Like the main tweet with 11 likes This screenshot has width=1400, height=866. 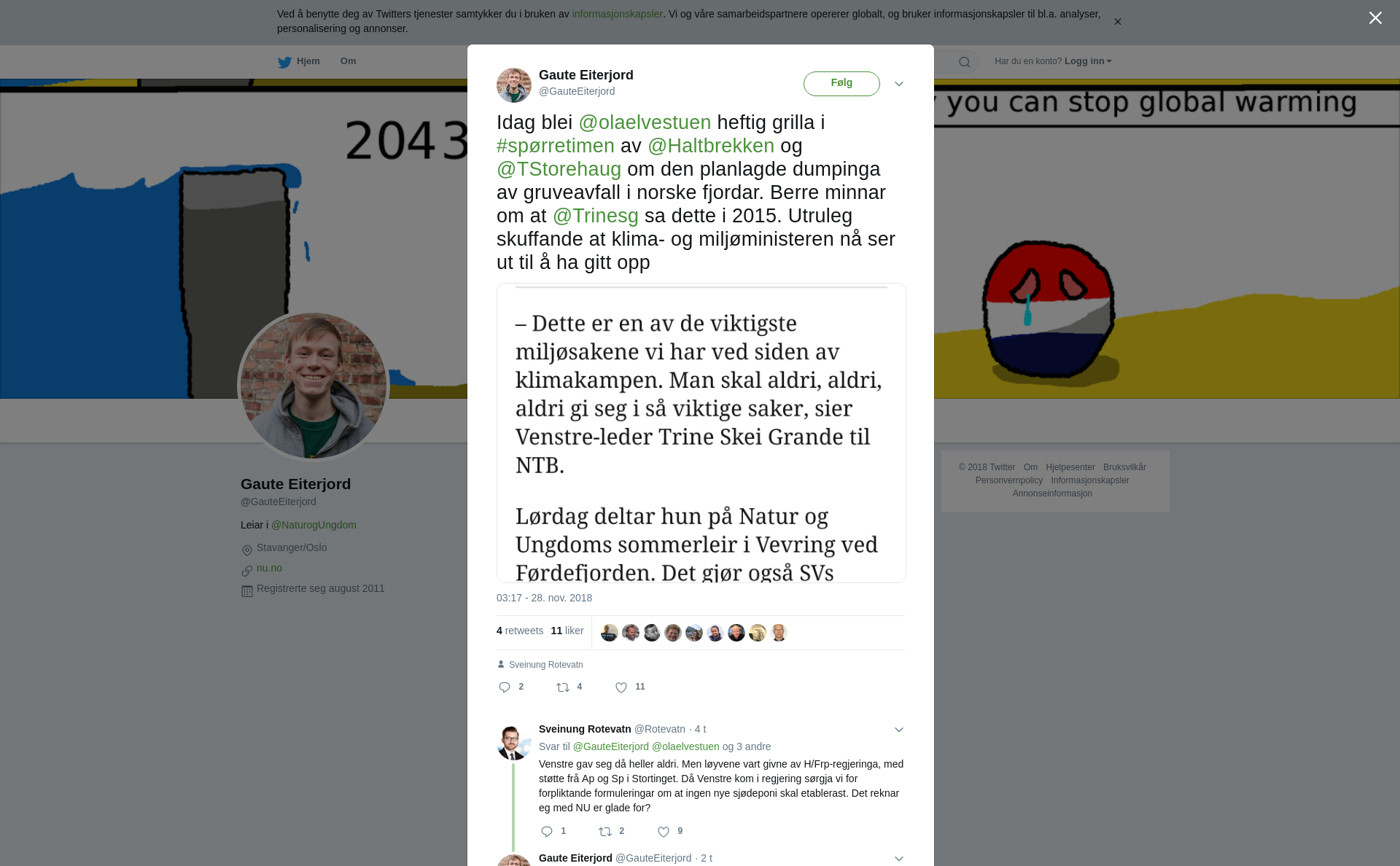click(621, 687)
